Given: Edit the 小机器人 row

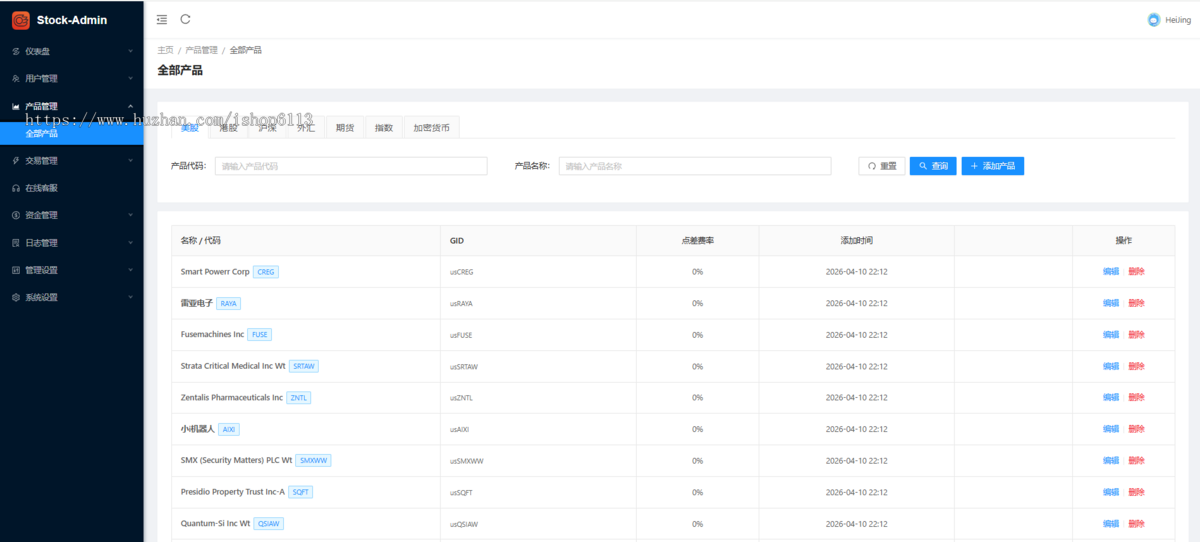Looking at the screenshot, I should pos(1111,429).
